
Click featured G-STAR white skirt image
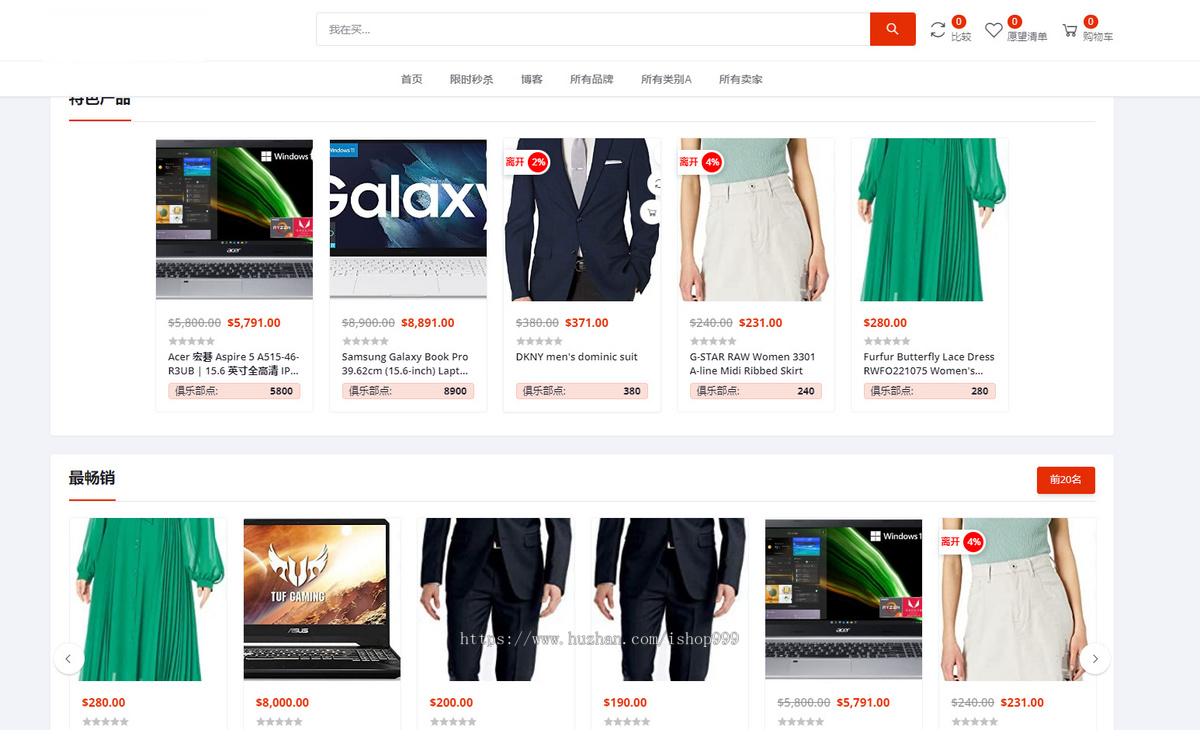point(756,219)
